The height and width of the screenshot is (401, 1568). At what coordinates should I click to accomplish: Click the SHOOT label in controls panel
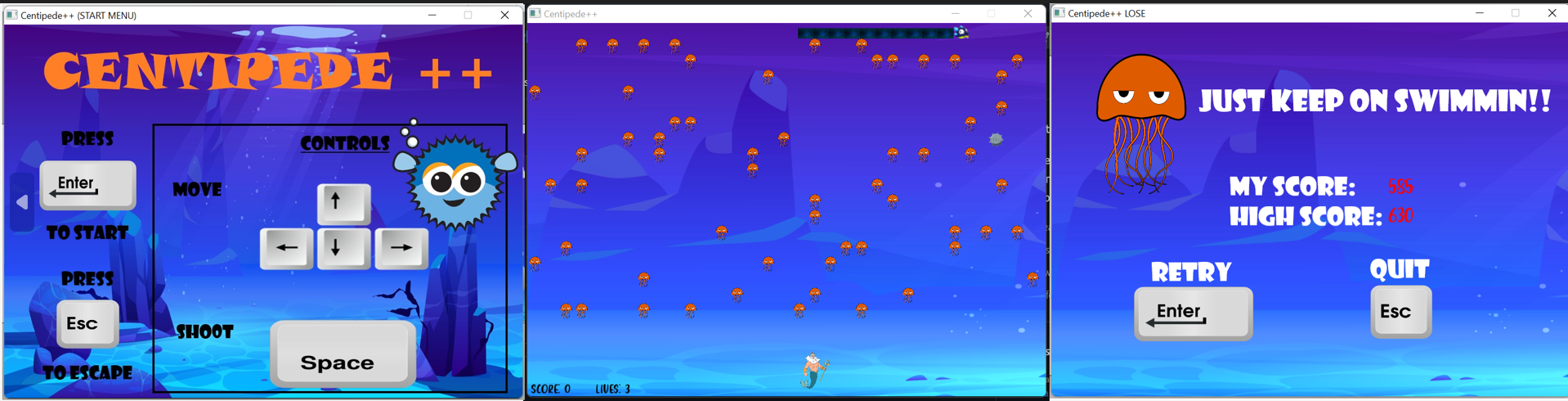coord(205,332)
